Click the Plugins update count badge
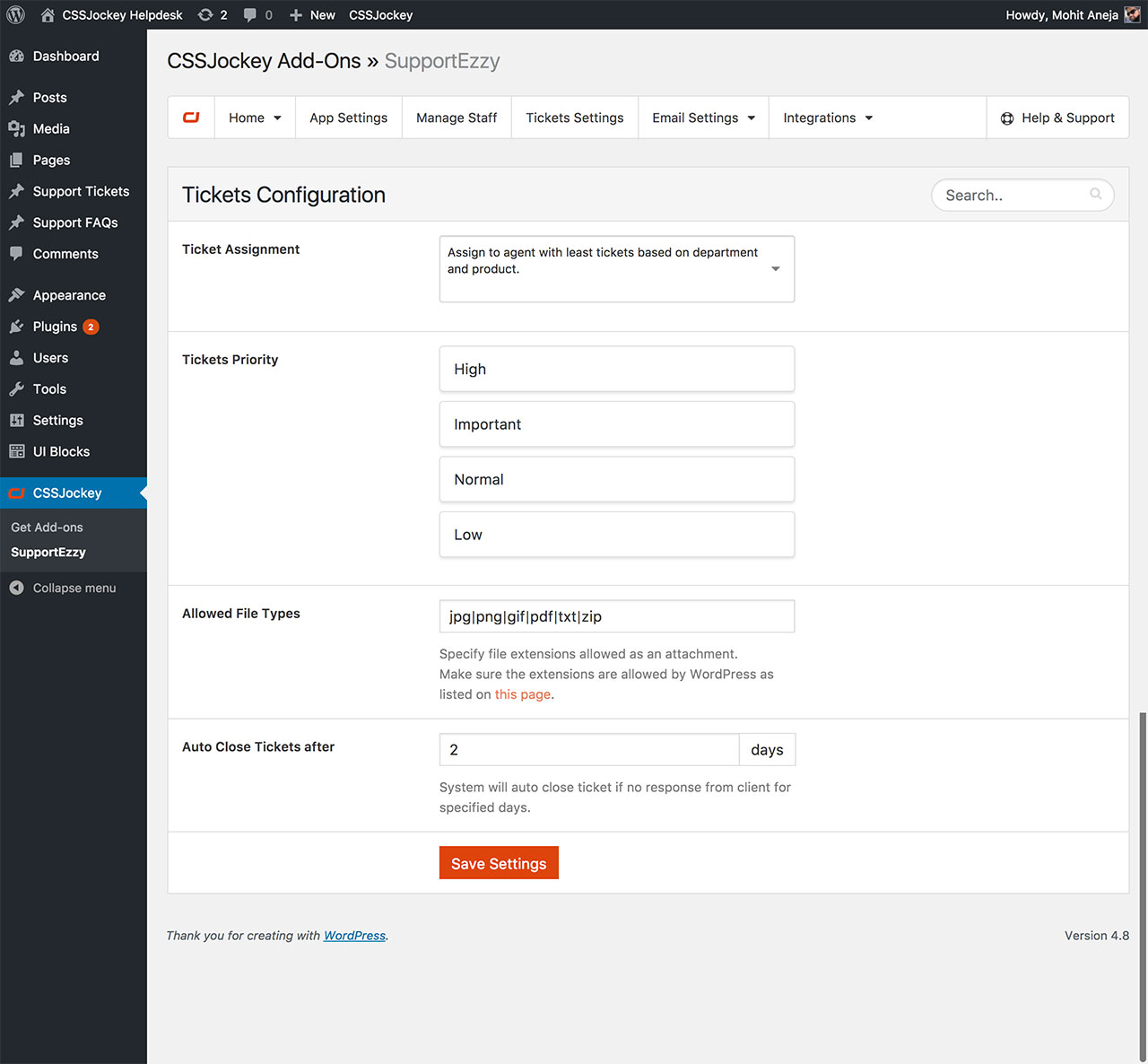1148x1064 pixels. click(91, 327)
